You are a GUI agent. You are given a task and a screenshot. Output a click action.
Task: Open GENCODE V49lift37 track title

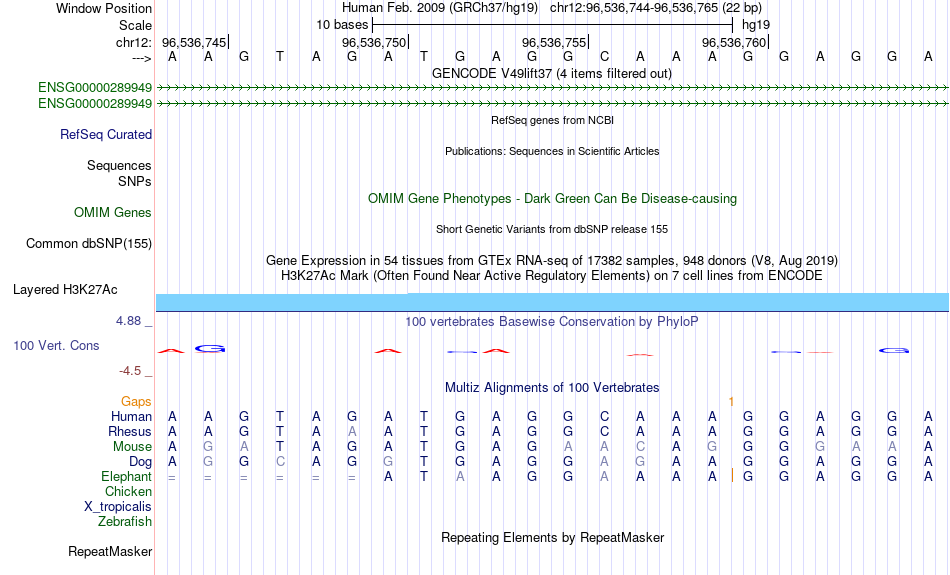[551, 74]
